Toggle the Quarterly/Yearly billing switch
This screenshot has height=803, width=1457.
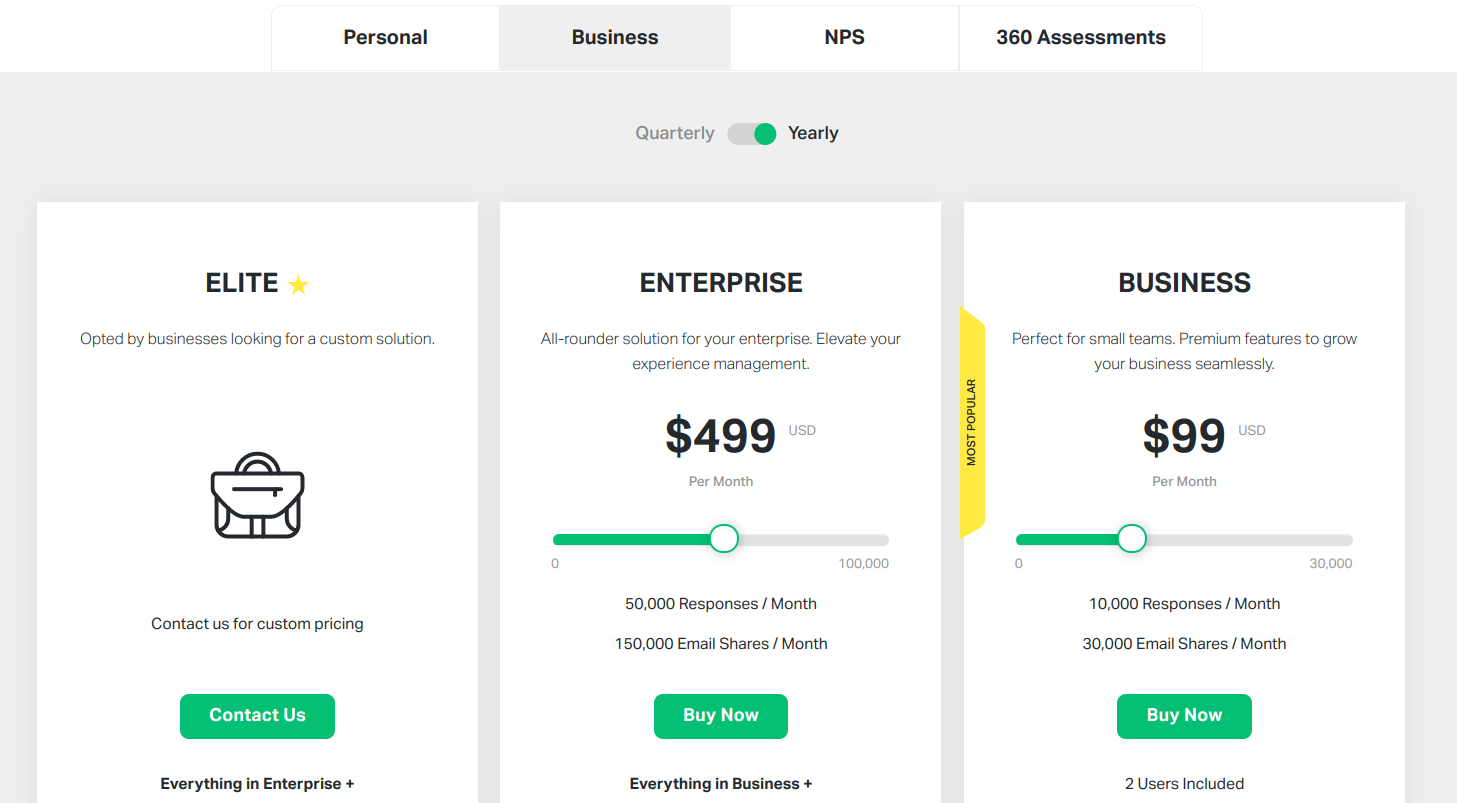click(x=752, y=134)
